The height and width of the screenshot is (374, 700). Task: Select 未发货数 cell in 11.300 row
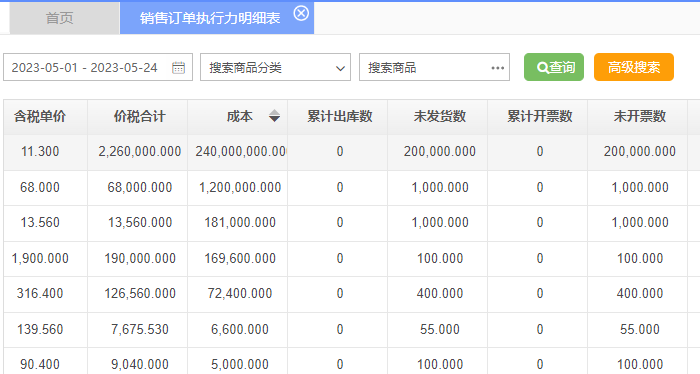[x=438, y=152]
